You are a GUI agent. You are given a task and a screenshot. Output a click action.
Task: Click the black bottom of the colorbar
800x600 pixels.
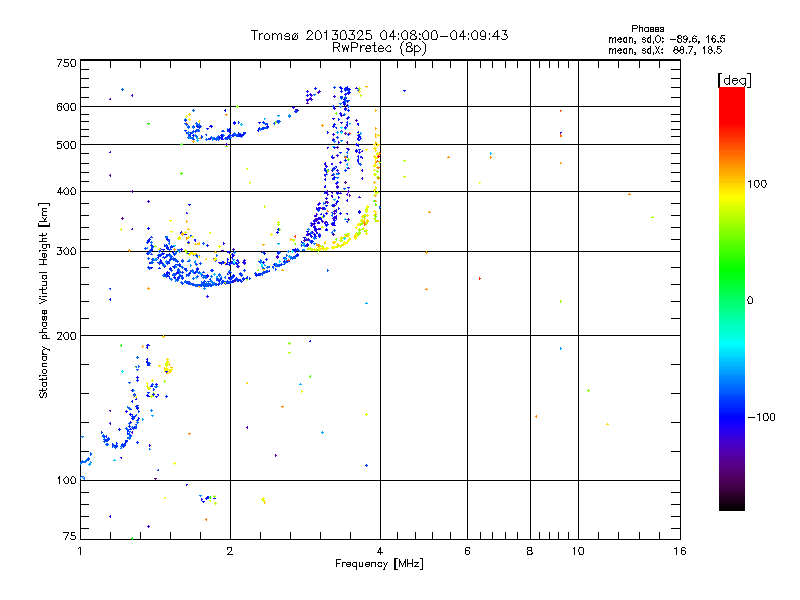732,503
